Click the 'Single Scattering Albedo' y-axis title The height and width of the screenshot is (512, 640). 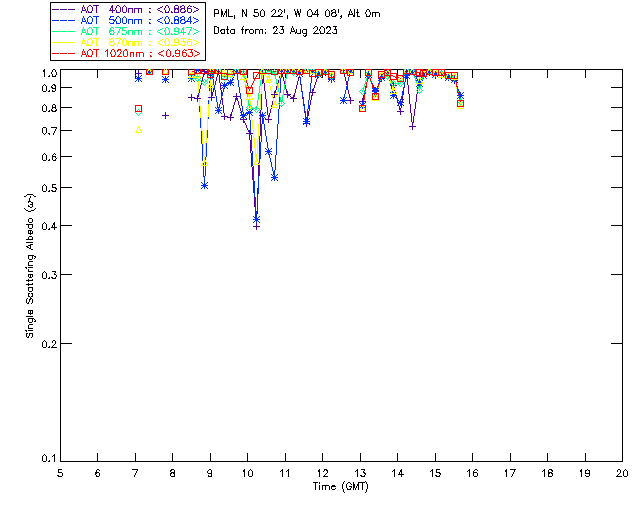[31, 265]
